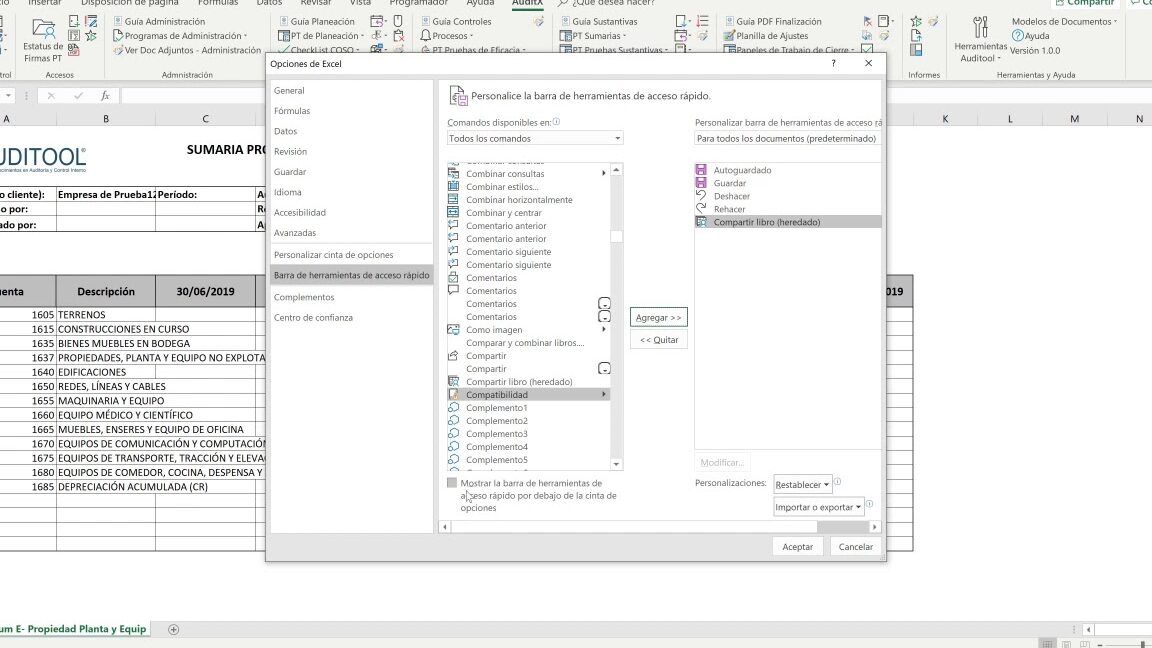Open Importar o exportar dropdown
Screen dimensions: 1152x648
818,507
